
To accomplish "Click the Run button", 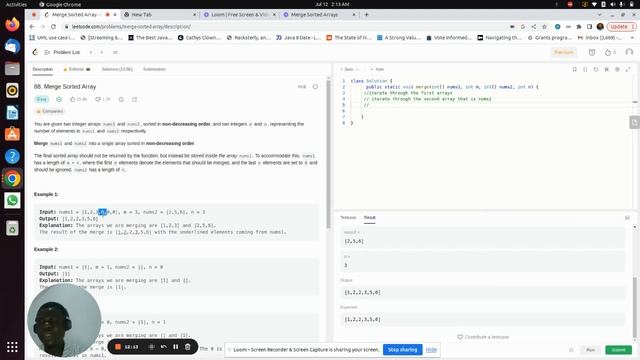I will [590, 350].
